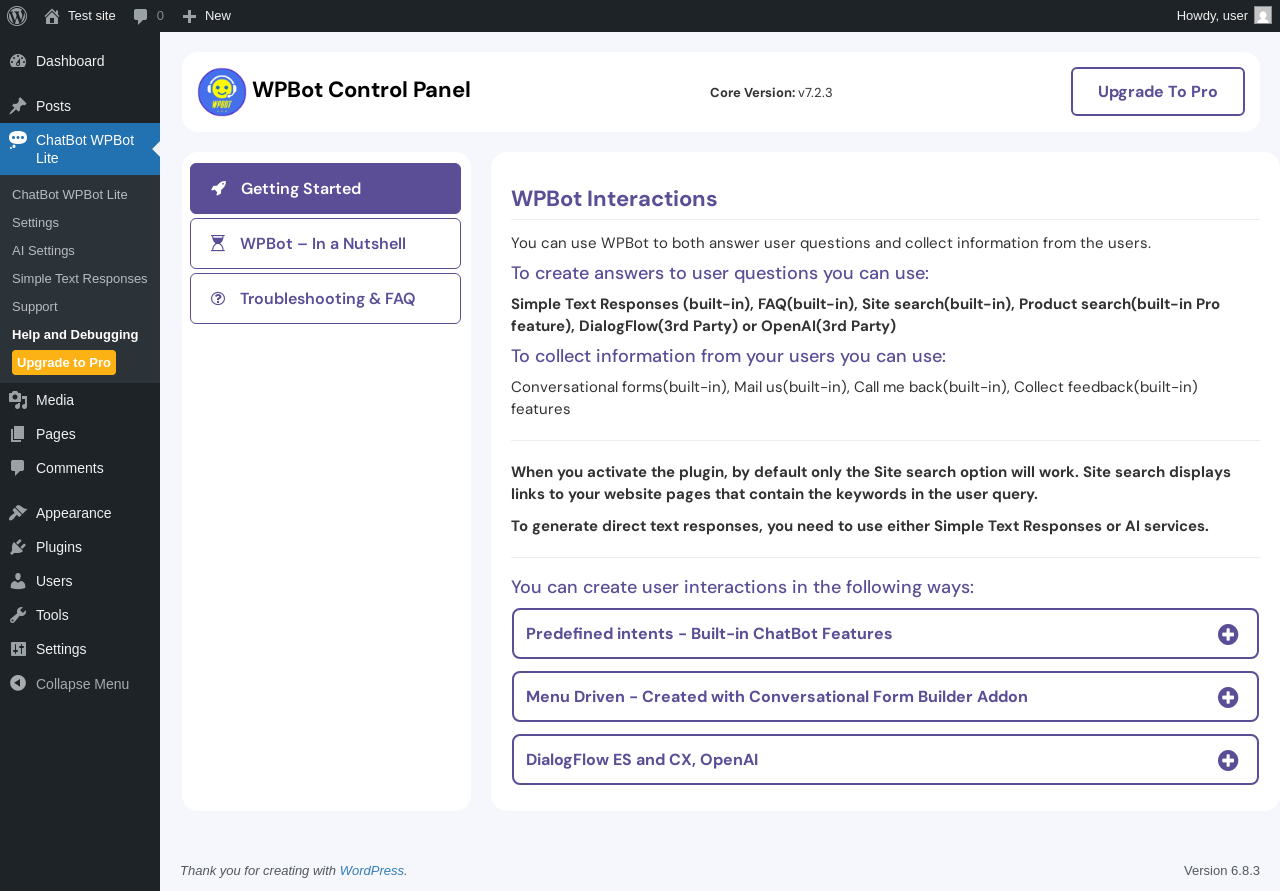Go to the Media library
This screenshot has height=891, width=1280.
click(55, 400)
